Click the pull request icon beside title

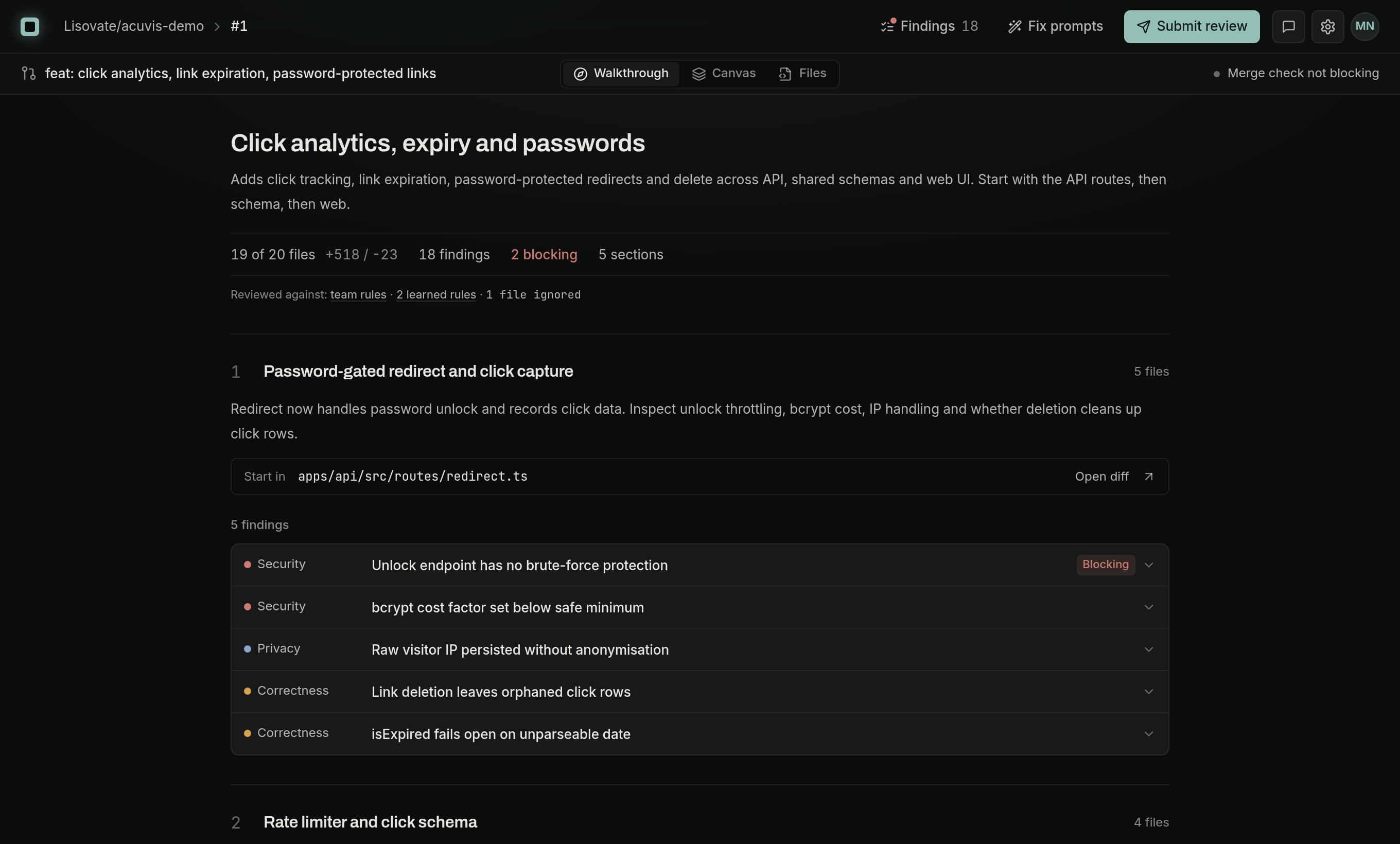[28, 73]
